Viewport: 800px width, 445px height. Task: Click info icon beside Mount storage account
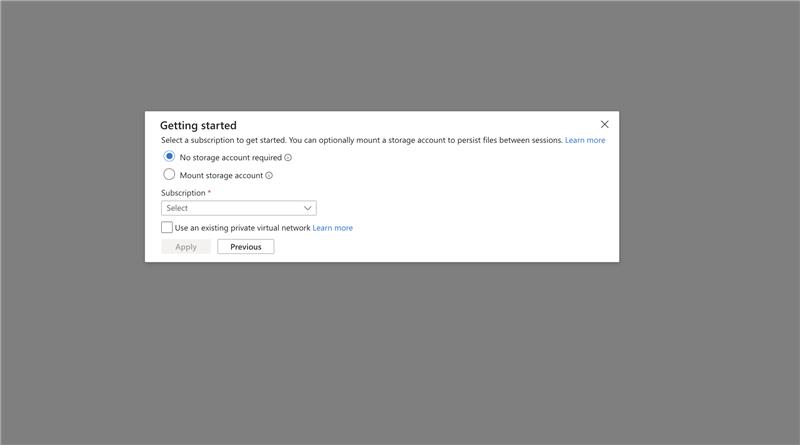269,176
